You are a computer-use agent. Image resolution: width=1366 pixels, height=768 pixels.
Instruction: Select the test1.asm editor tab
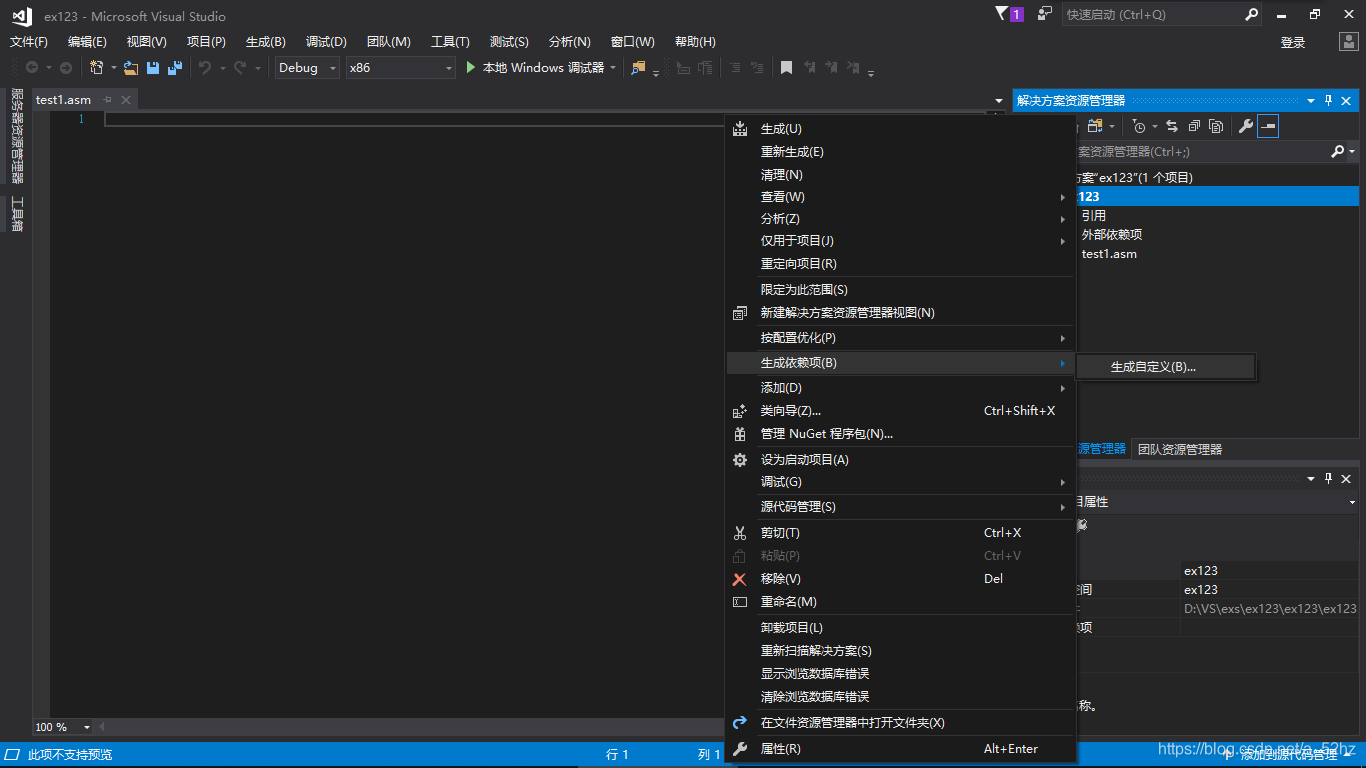(63, 100)
